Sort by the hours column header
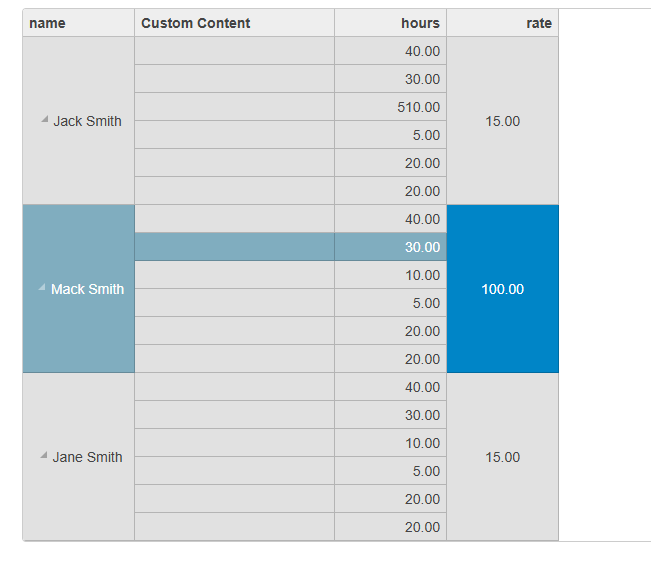 coord(391,23)
